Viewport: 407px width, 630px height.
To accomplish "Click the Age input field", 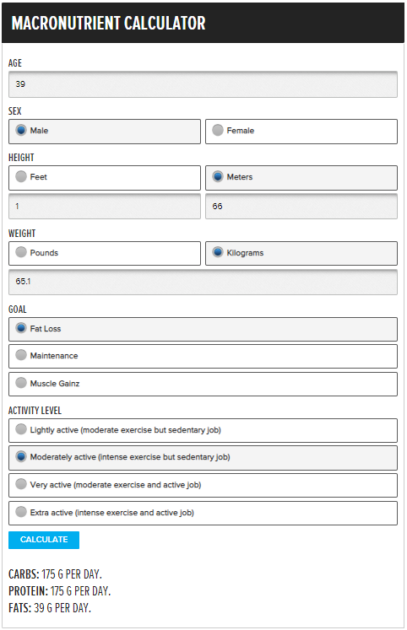I will pos(203,84).
